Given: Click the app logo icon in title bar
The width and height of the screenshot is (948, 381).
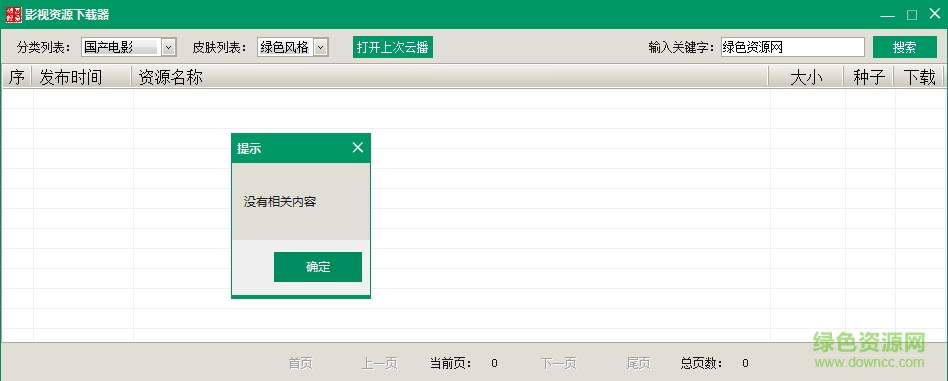Looking at the screenshot, I should pyautogui.click(x=14, y=15).
